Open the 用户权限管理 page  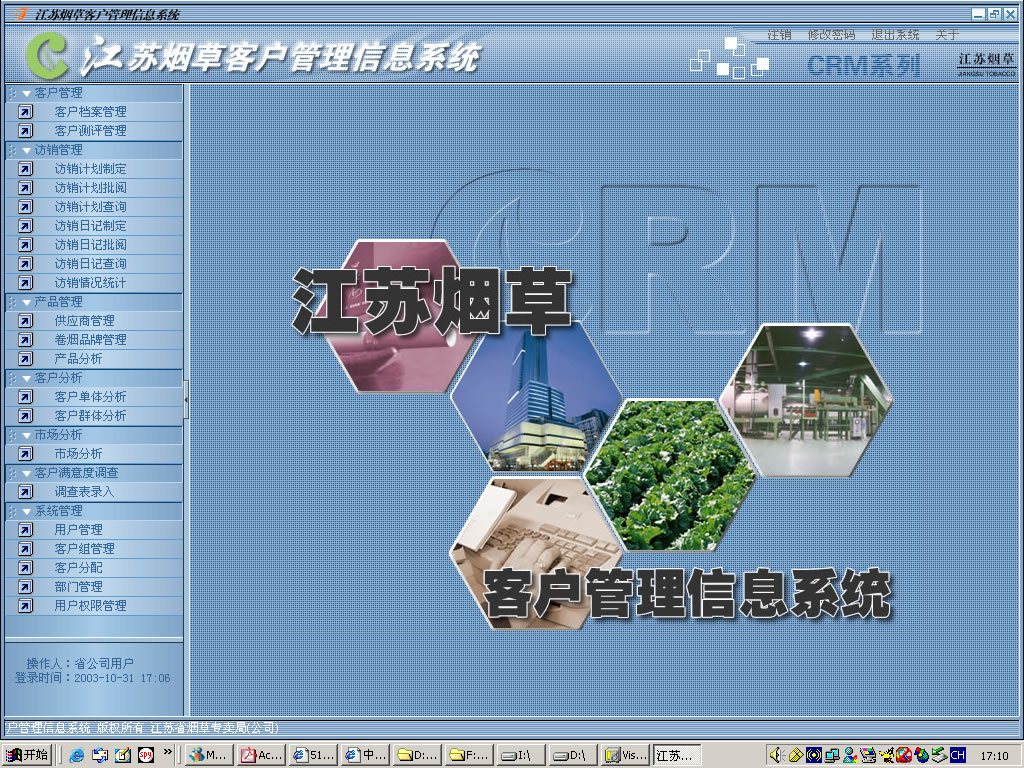91,605
